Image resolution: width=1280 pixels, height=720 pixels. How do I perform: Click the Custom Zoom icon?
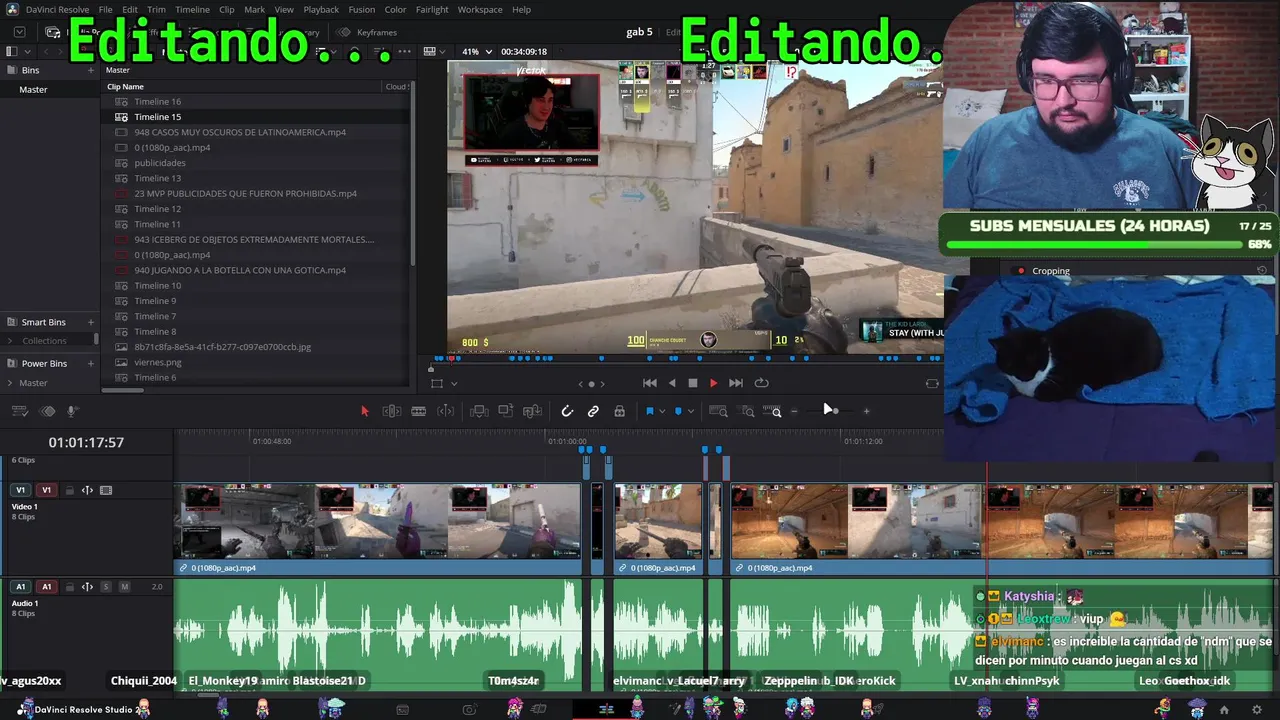[x=773, y=411]
